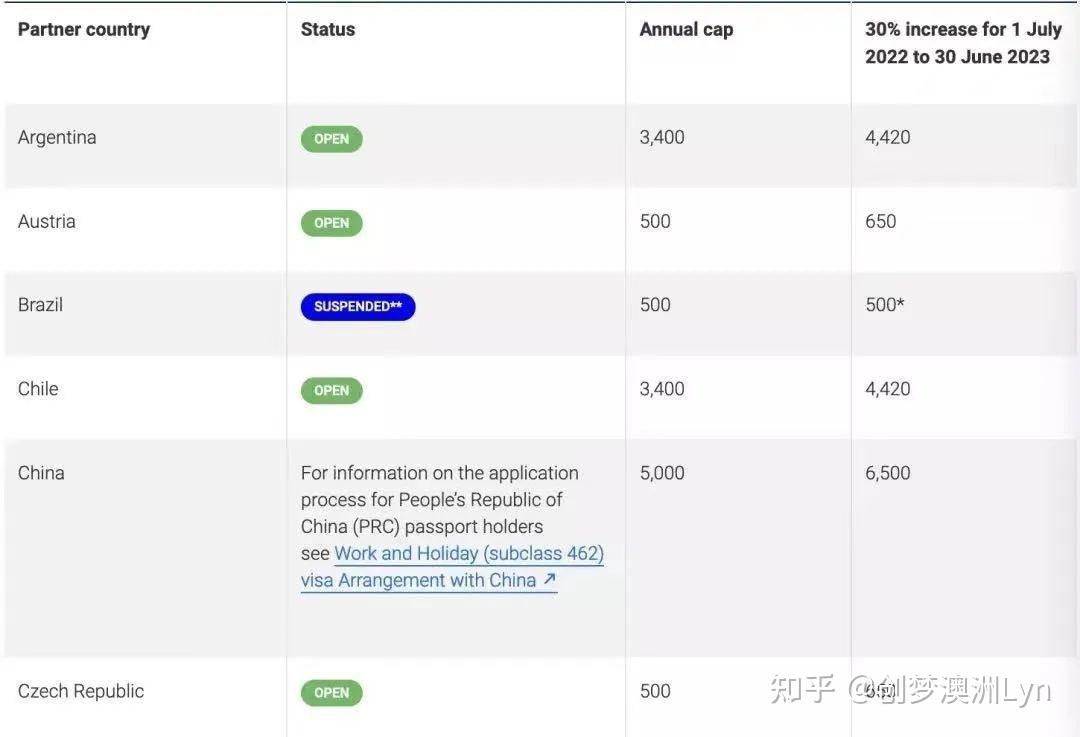Click Austria's increased cap value 650
This screenshot has width=1080, height=737.
pos(880,221)
